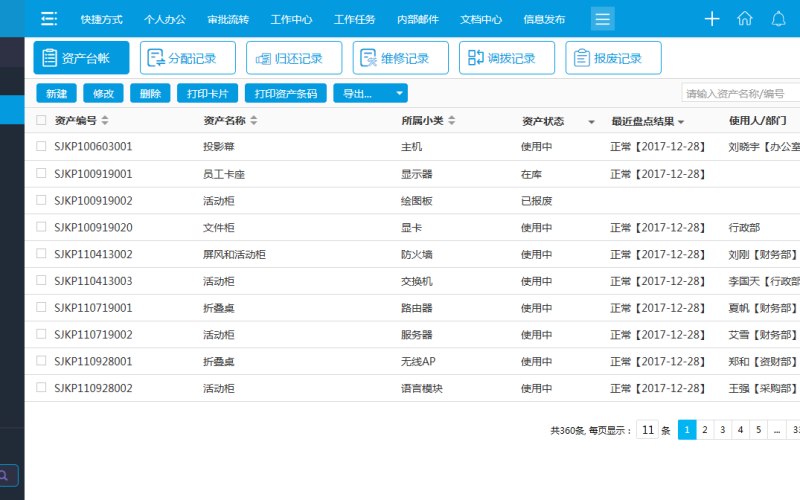Click the 打印资产条码 button
This screenshot has width=800, height=500.
(x=286, y=93)
